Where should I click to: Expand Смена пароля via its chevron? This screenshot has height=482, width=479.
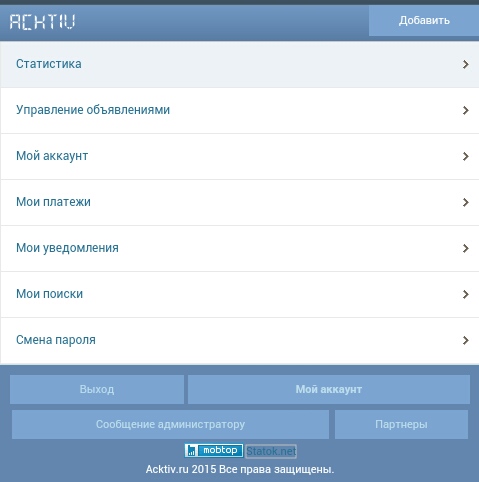[x=466, y=340]
